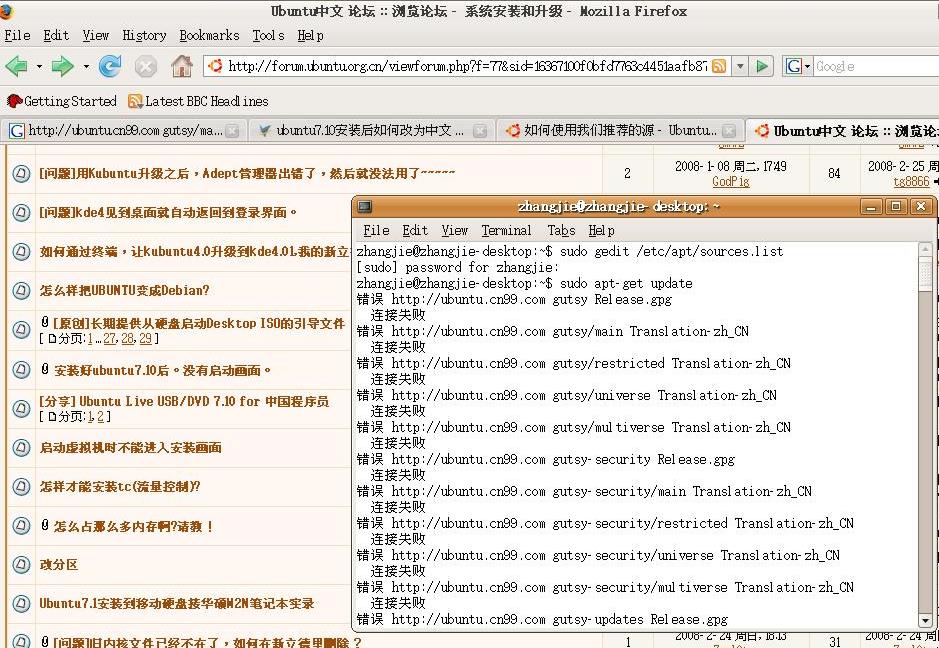Open GodPig's author profile link
The width and height of the screenshot is (939, 648).
coord(731,181)
